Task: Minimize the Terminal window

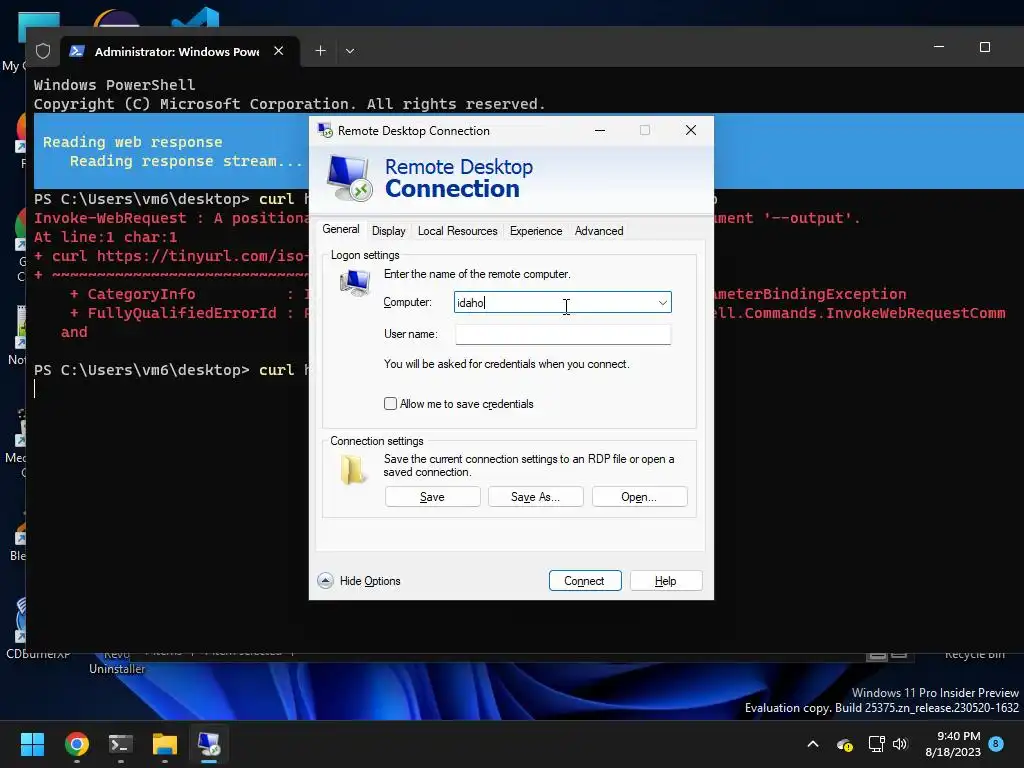Action: click(x=939, y=47)
